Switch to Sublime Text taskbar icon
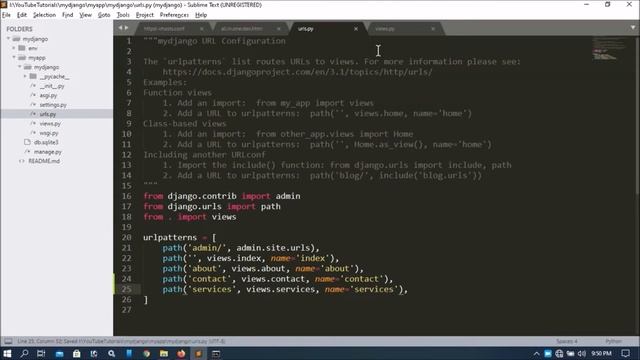This screenshot has width=640, height=360. pos(198,353)
